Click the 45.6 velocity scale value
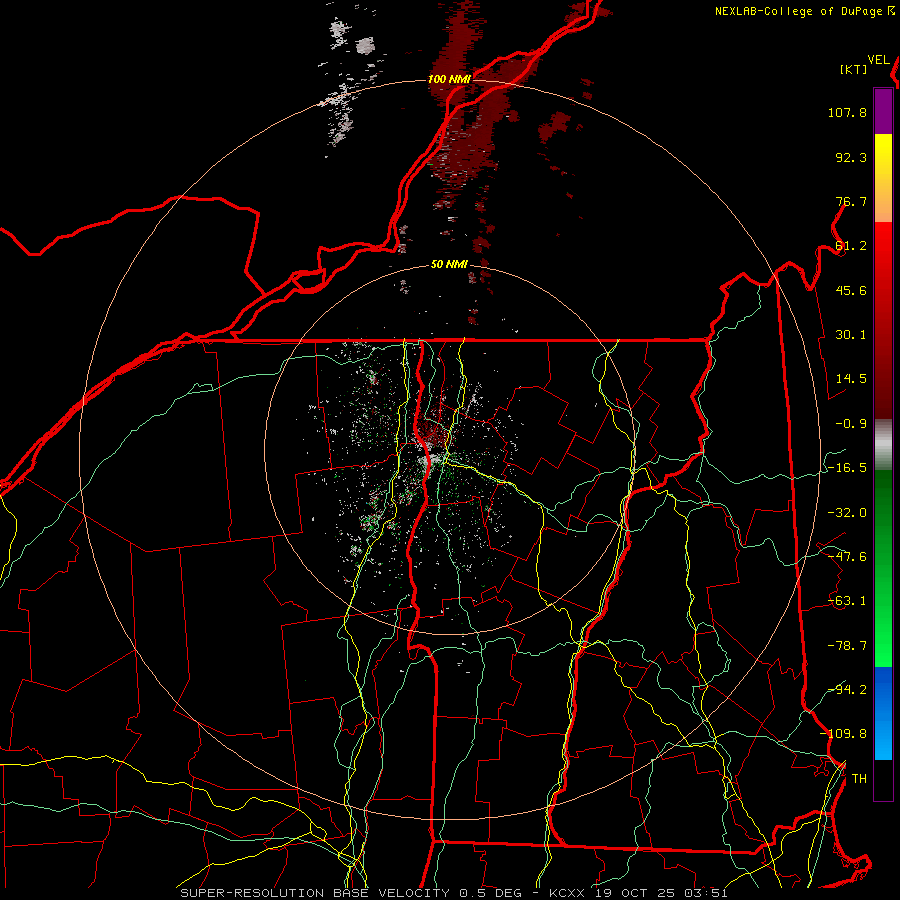The width and height of the screenshot is (900, 900). [851, 290]
